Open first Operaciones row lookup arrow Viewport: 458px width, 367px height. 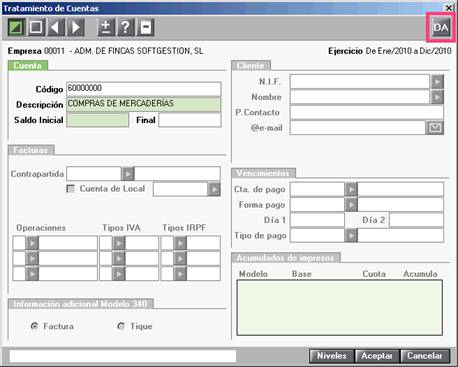(x=32, y=243)
